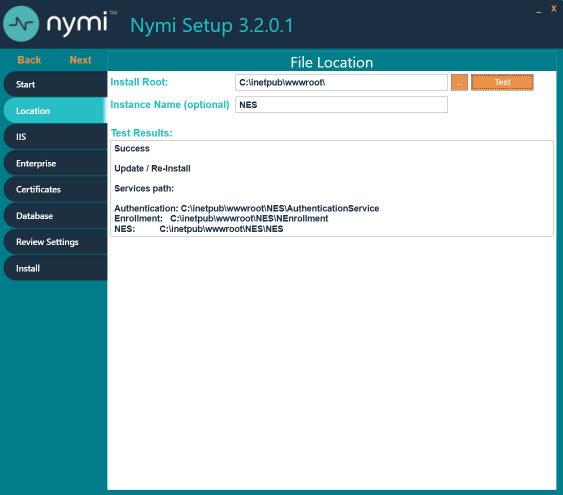
Task: Click the Nymi Setup 3.2.0.1 title text
Action: coord(212,25)
